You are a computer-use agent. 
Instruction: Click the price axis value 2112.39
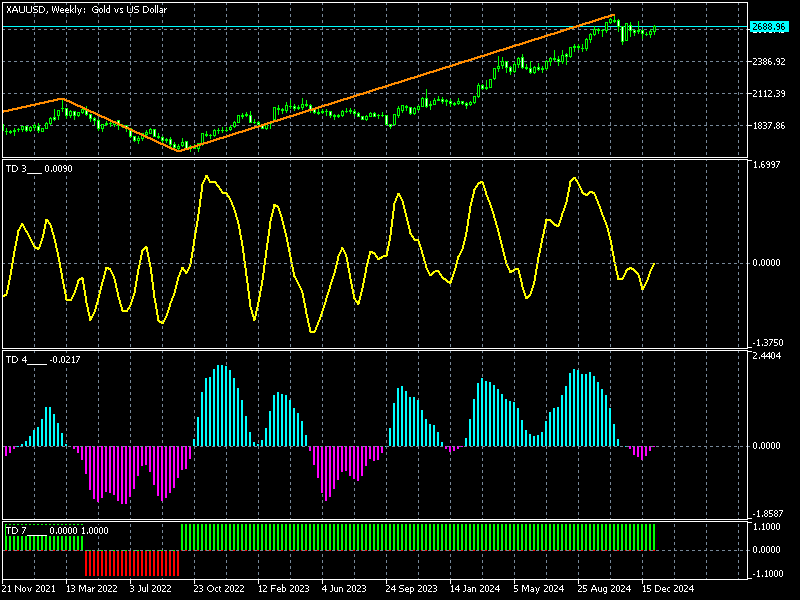pos(768,93)
